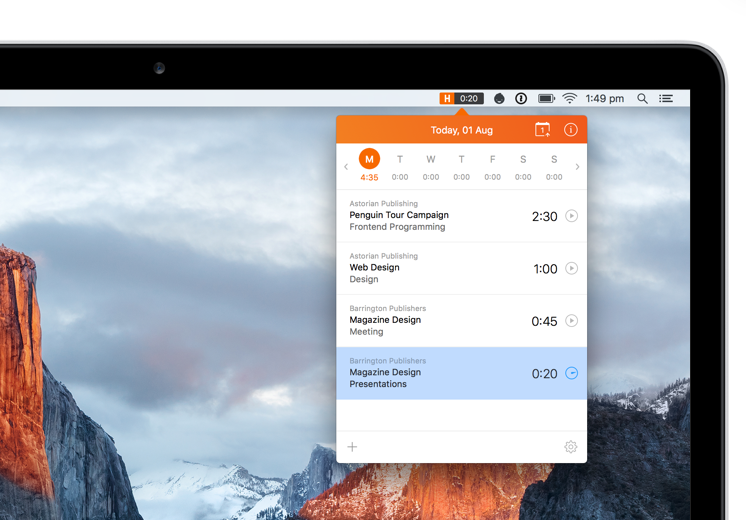Open the Web Design entry
Screen dimensions: 746x520
(x=461, y=268)
